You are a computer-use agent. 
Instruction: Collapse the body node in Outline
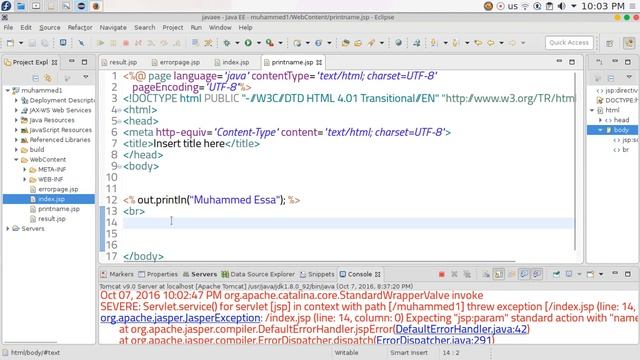point(600,130)
